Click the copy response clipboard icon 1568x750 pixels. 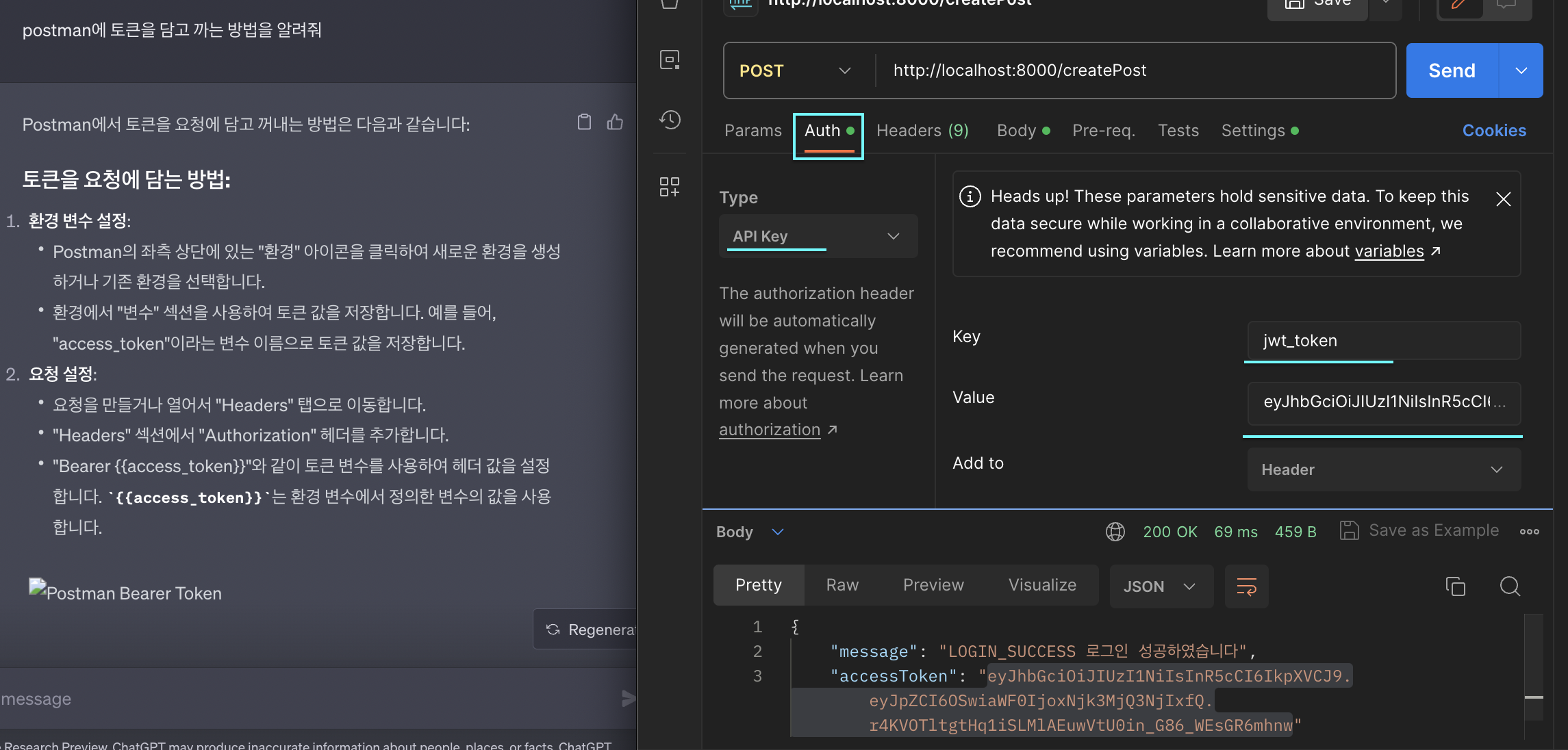584,122
